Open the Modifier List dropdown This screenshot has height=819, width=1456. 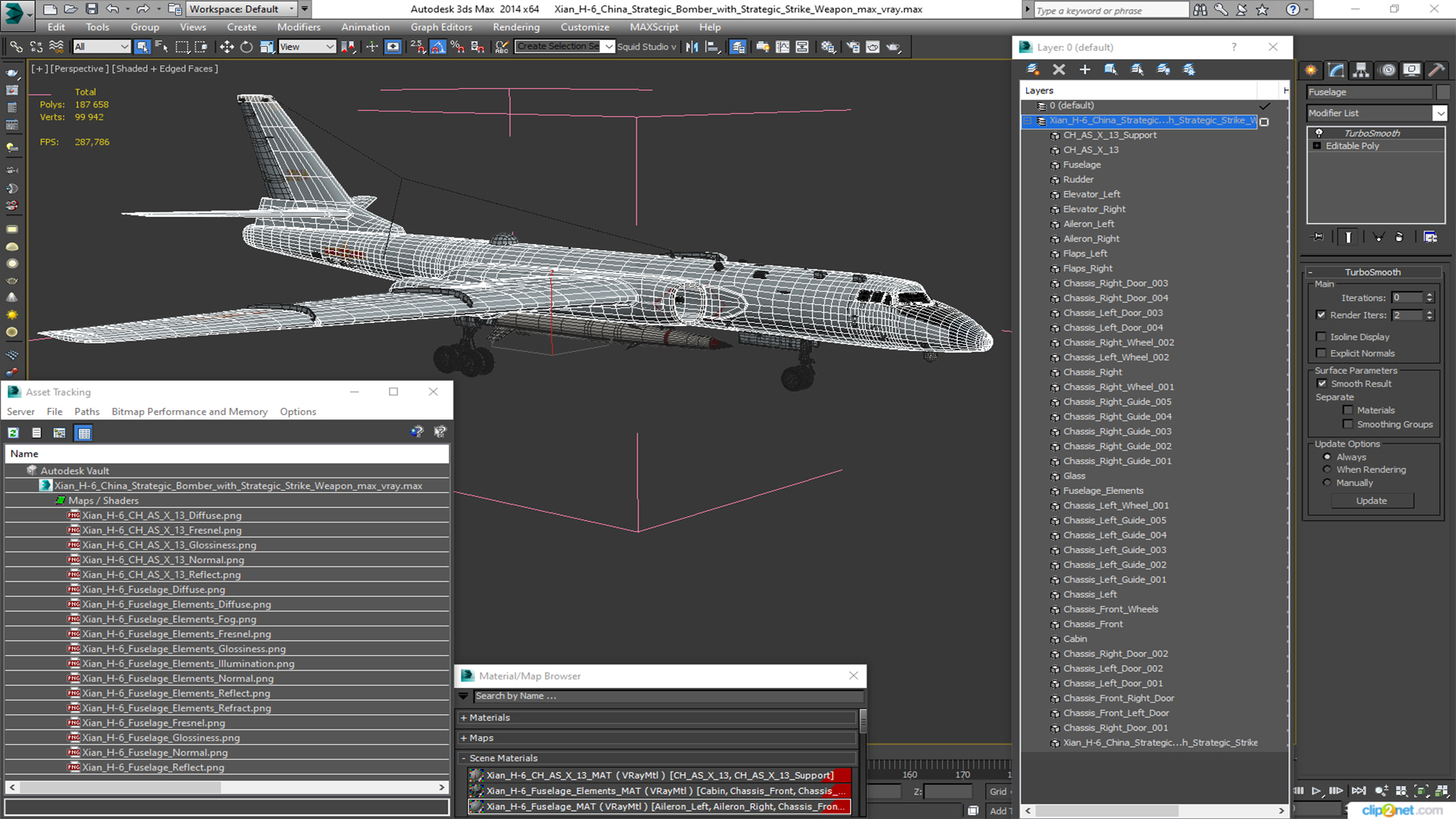[x=1439, y=113]
